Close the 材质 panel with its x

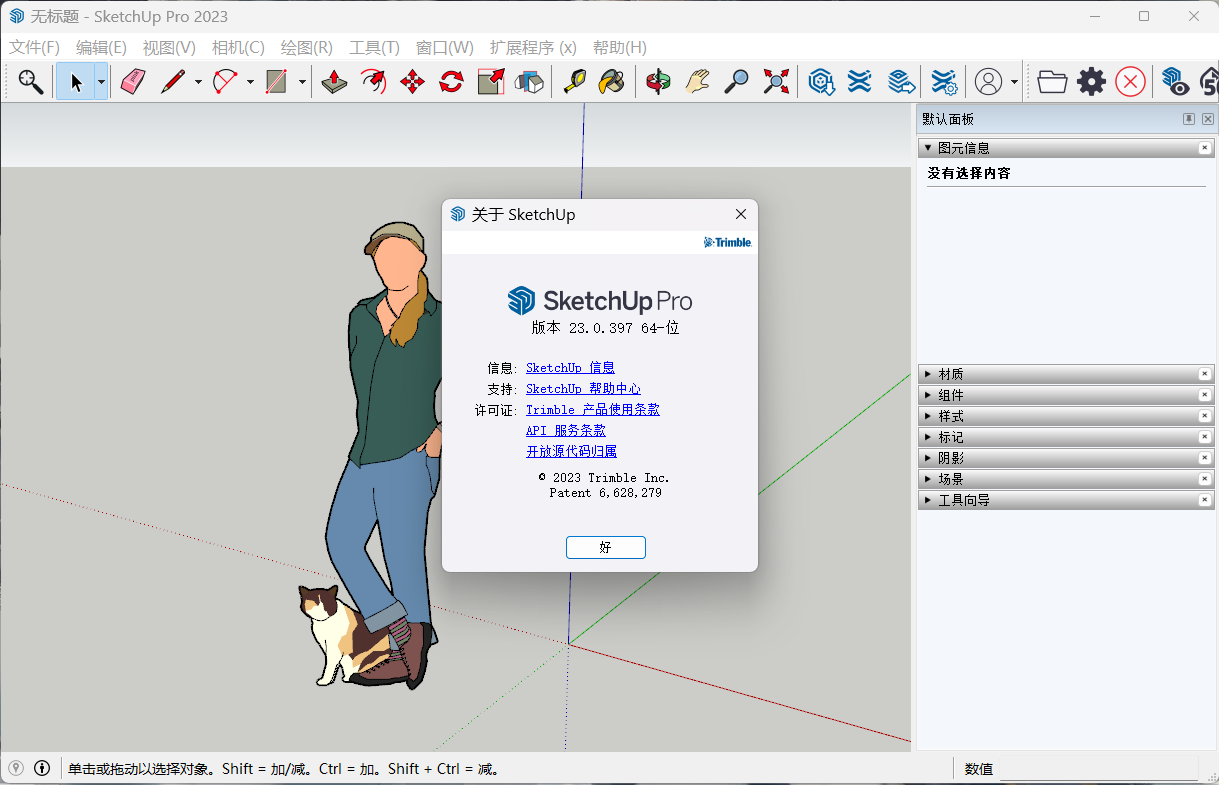(1205, 374)
